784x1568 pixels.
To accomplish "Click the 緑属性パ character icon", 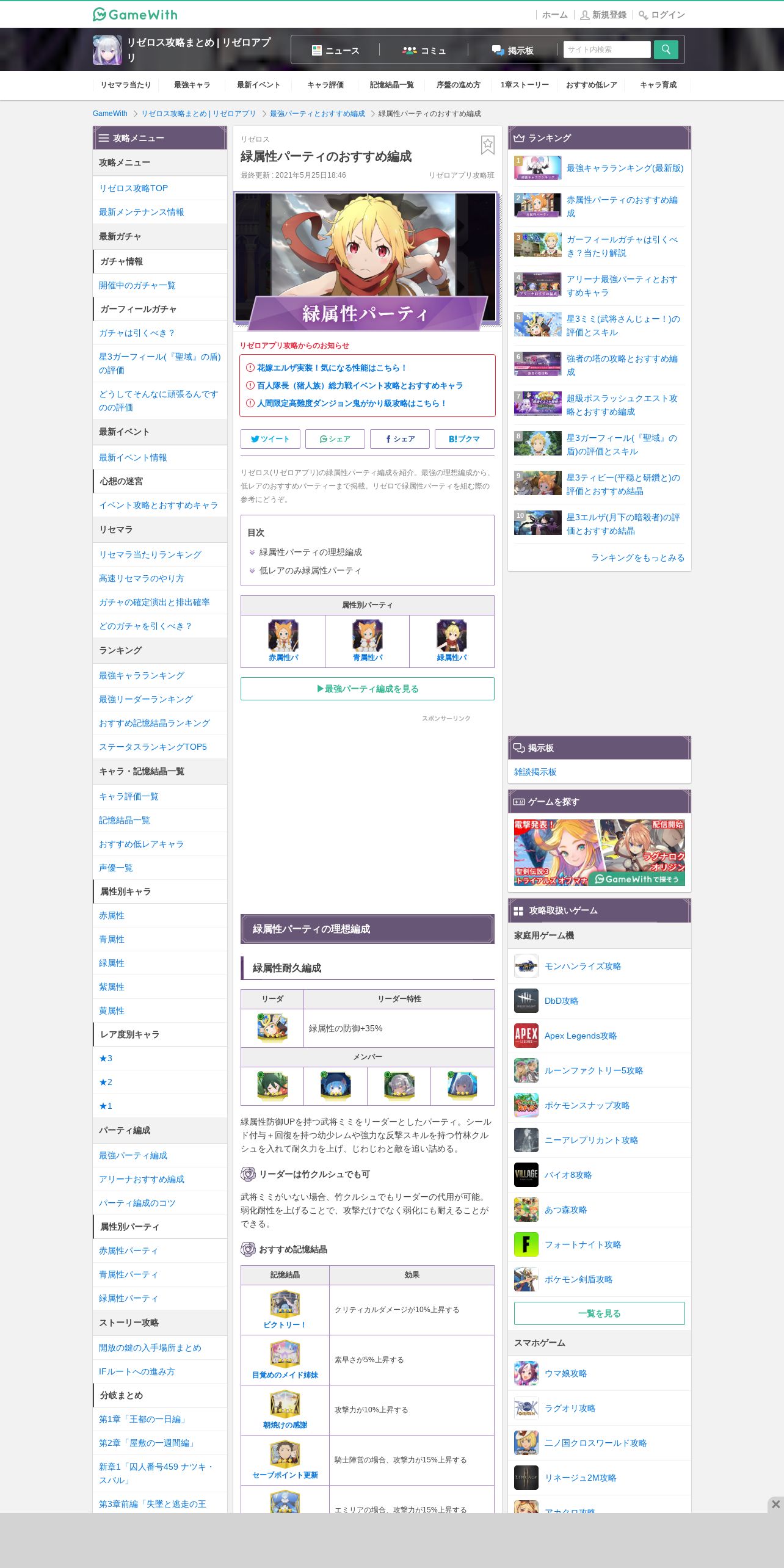I will (452, 636).
